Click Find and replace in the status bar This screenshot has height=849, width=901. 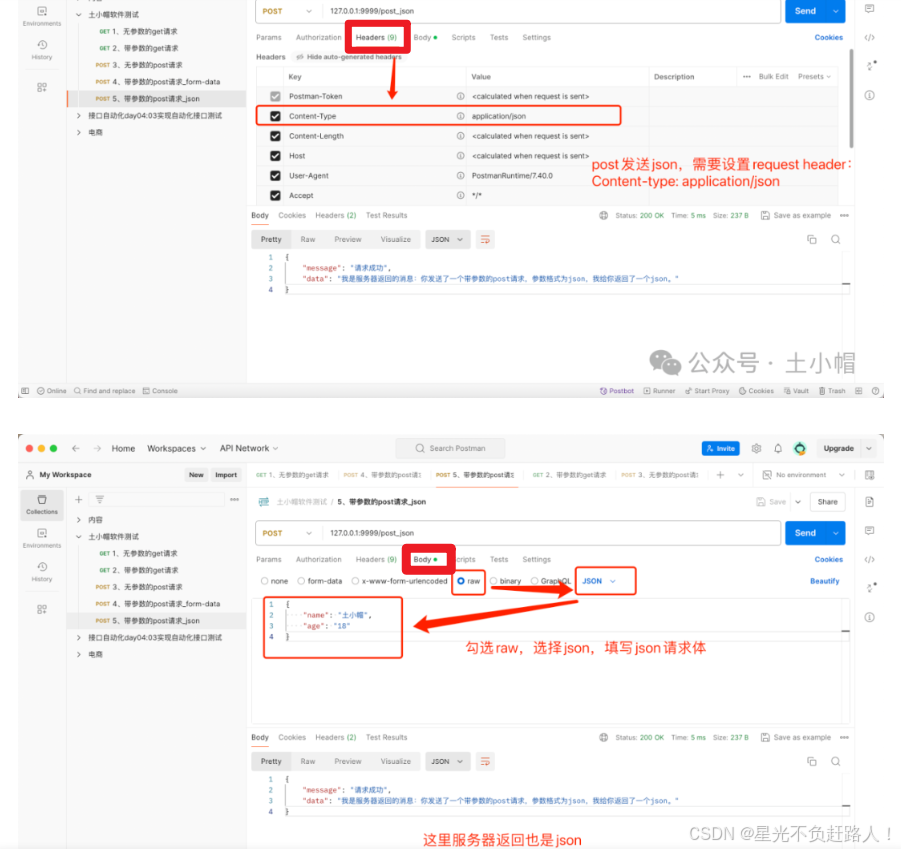(x=105, y=391)
